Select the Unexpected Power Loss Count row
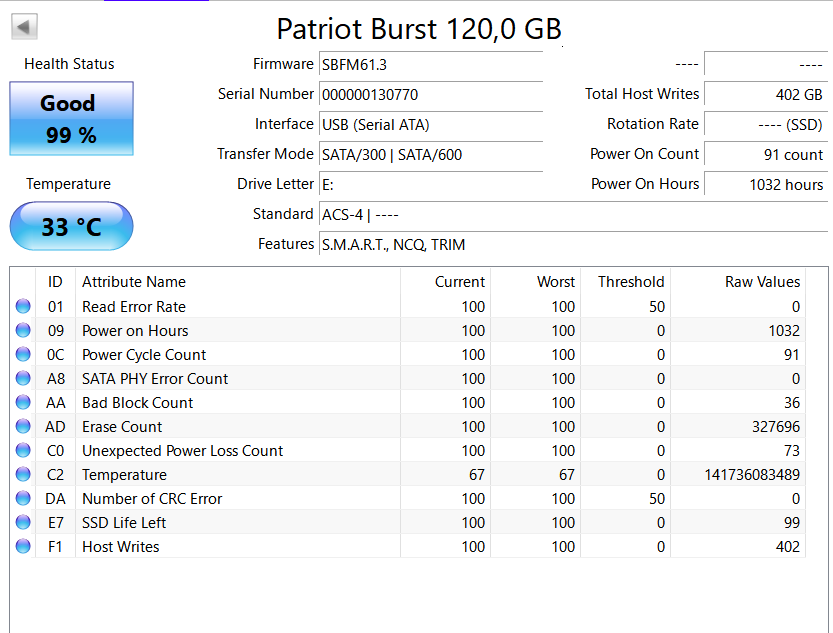Screen dimensions: 833x633 click(x=407, y=450)
